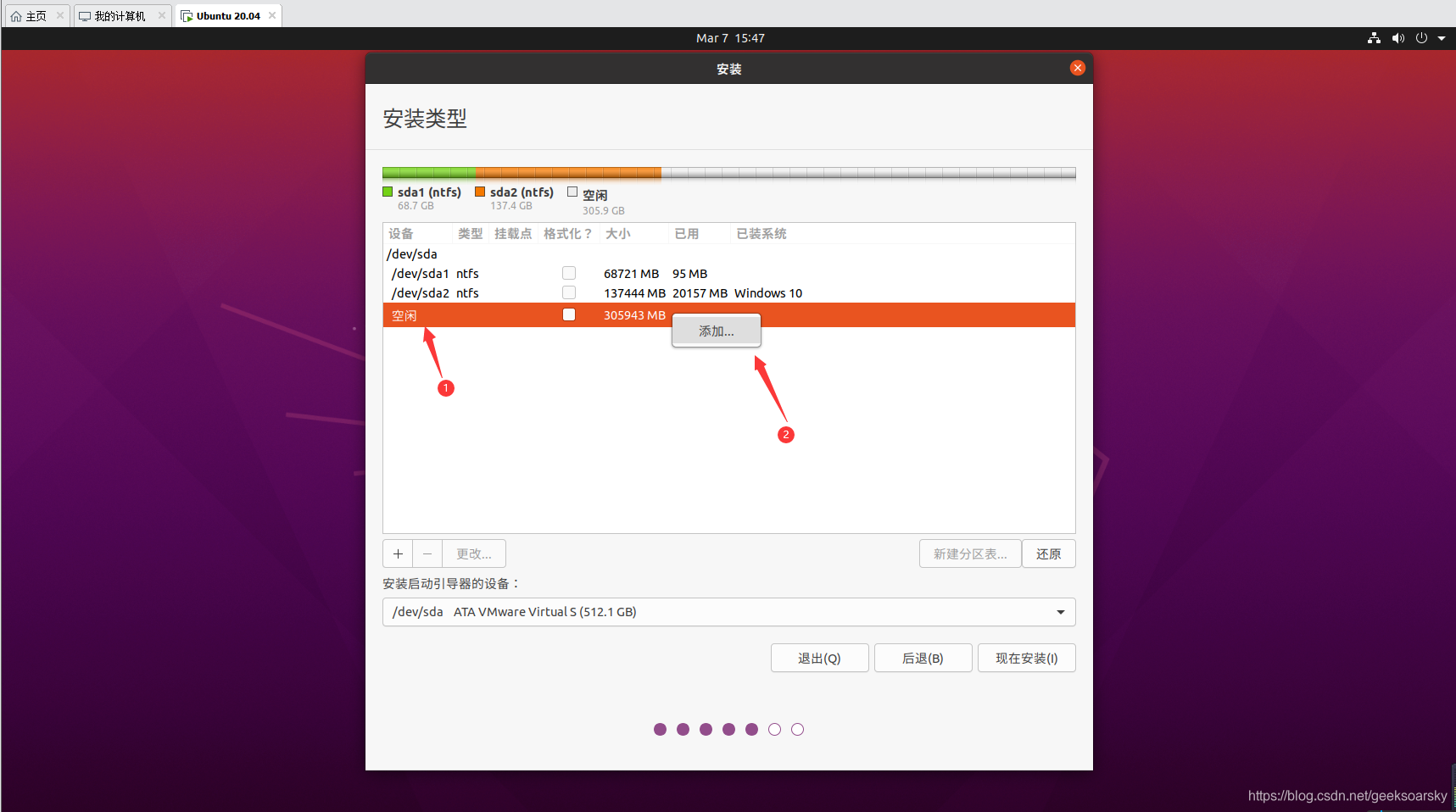Click the 新建分区表... button
The width and height of the screenshot is (1456, 812).
pos(970,553)
